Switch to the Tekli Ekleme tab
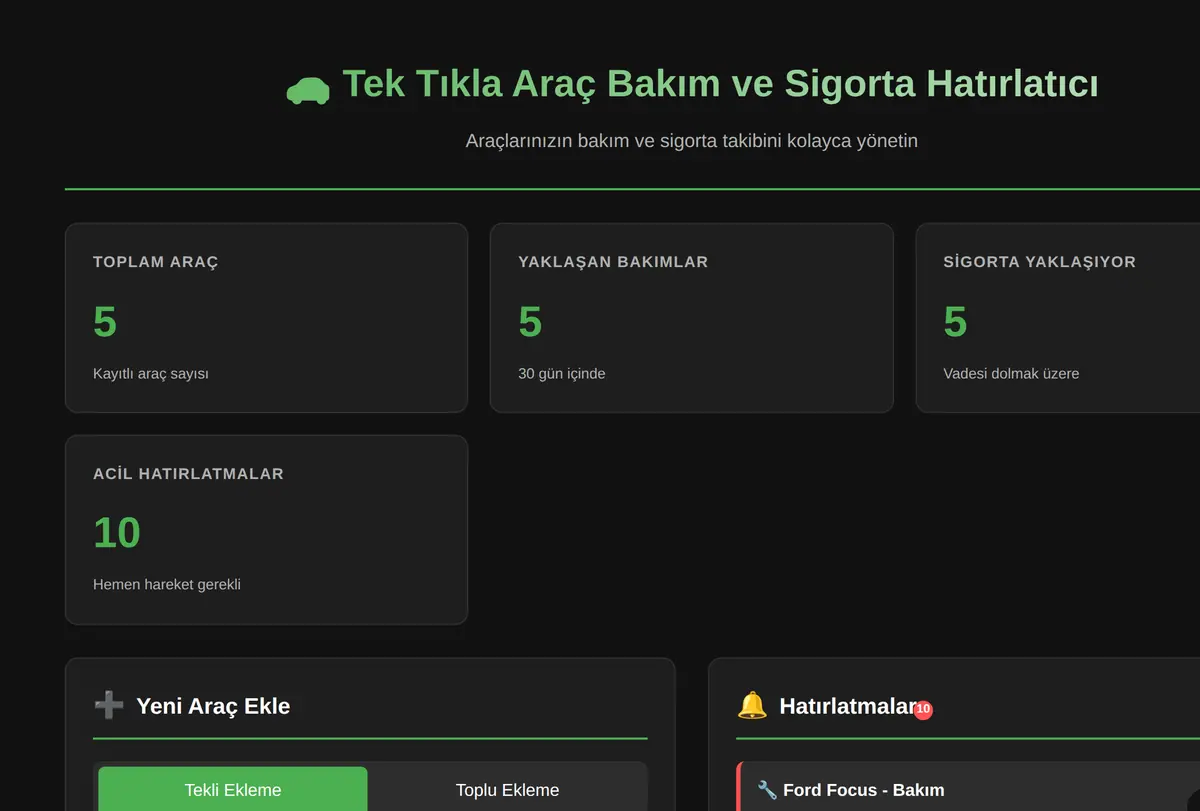Image resolution: width=1200 pixels, height=811 pixels. point(233,789)
